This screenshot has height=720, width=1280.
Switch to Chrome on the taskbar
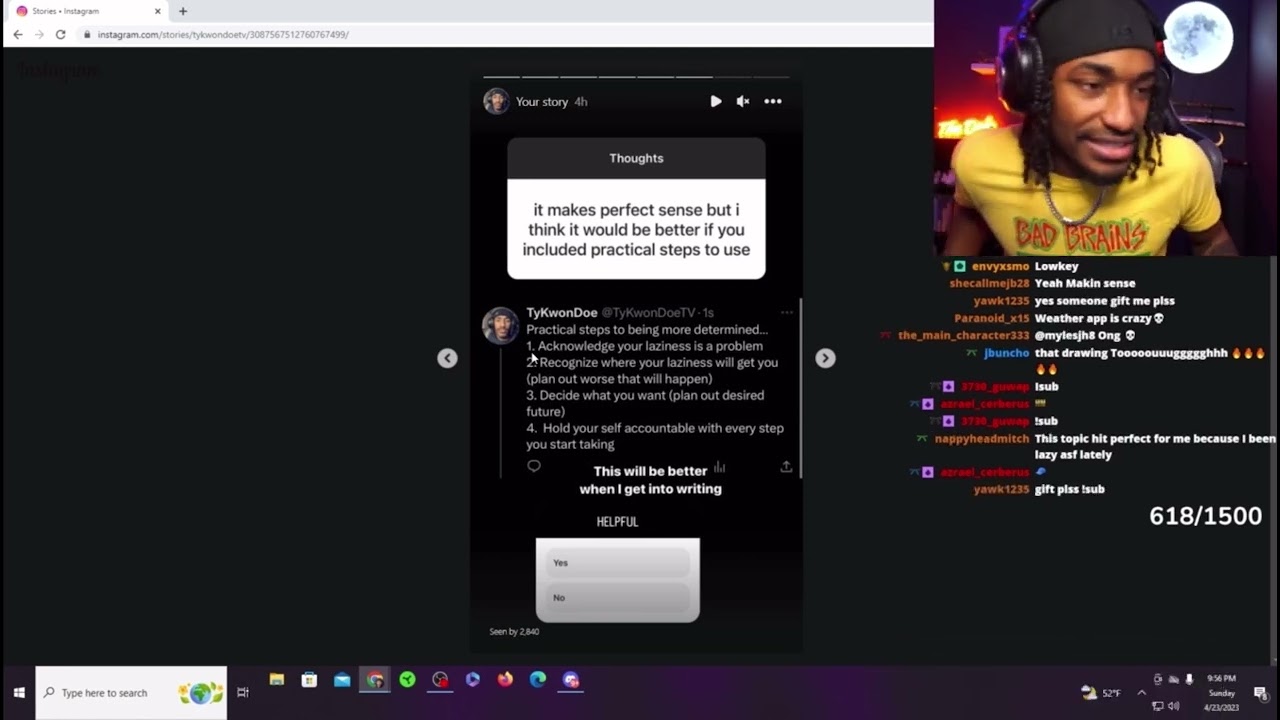[375, 680]
